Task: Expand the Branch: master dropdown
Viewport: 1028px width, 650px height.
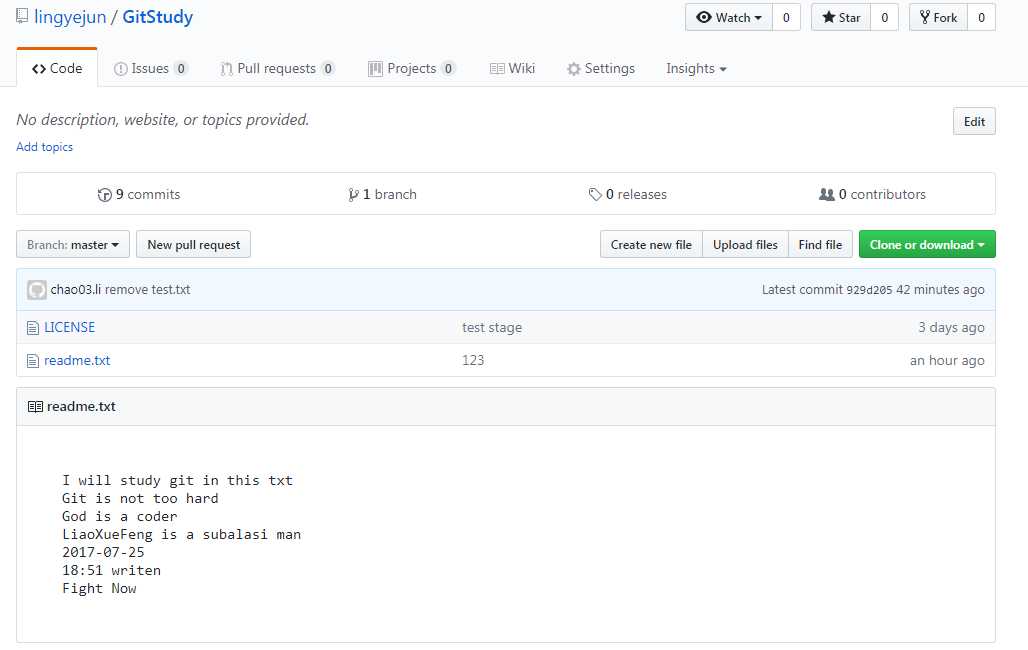Action: pyautogui.click(x=73, y=245)
